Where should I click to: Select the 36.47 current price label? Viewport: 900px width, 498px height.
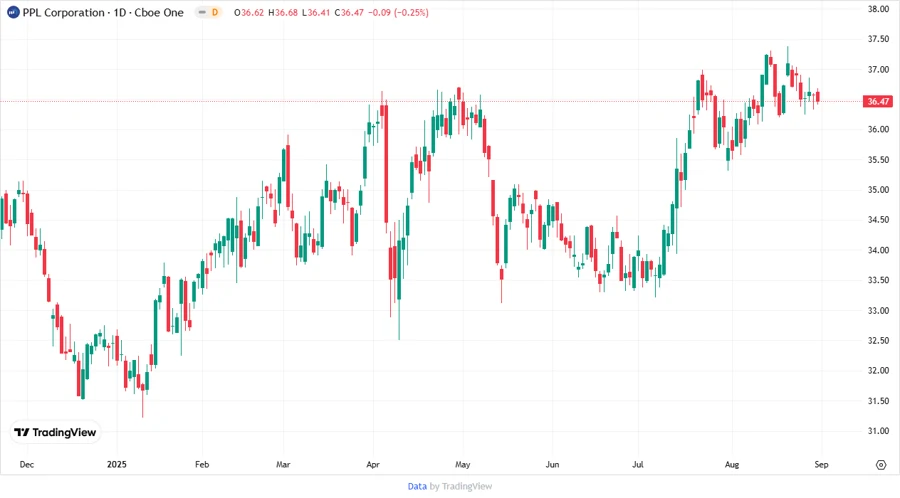878,102
